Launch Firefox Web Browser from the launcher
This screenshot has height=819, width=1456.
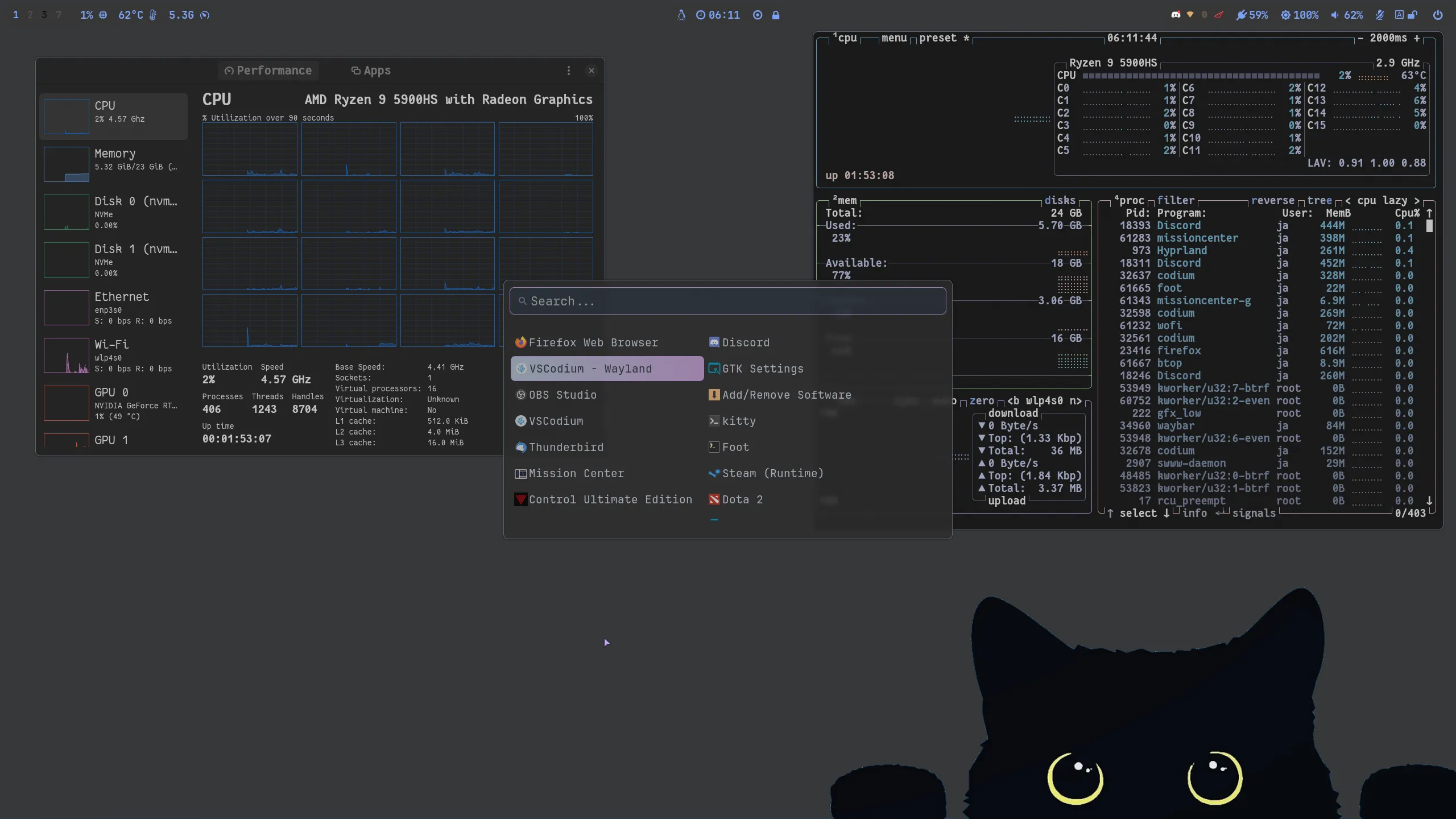pyautogui.click(x=593, y=342)
